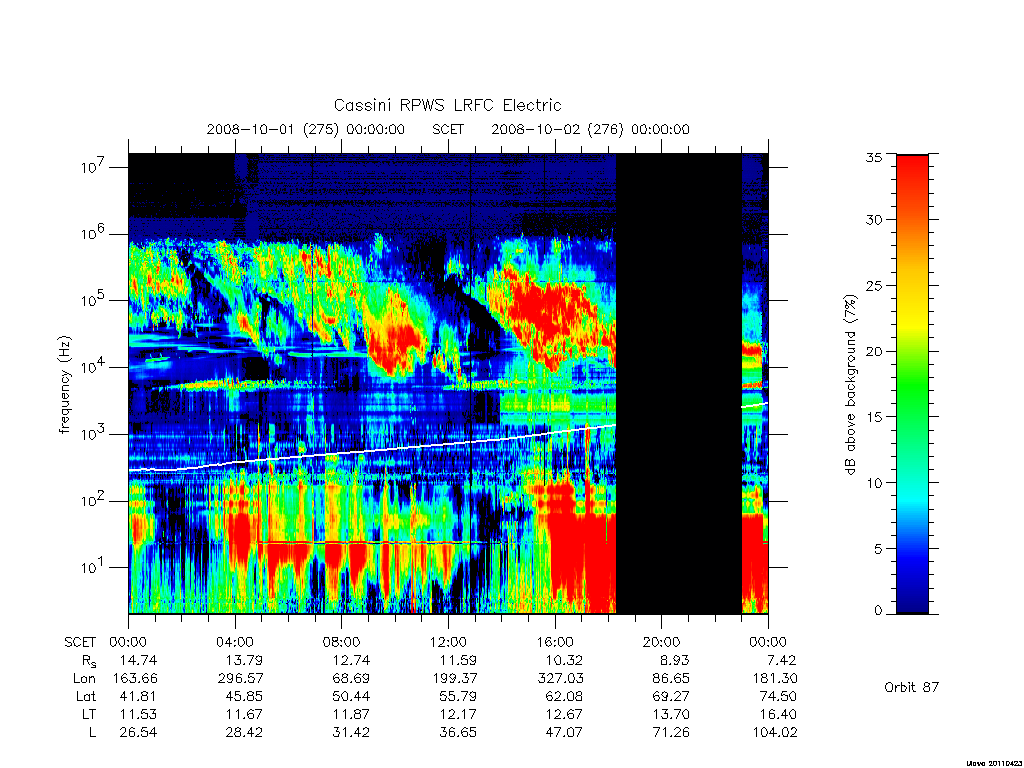Click the colorbar value 0
The height and width of the screenshot is (768, 1024).
pos(878,611)
